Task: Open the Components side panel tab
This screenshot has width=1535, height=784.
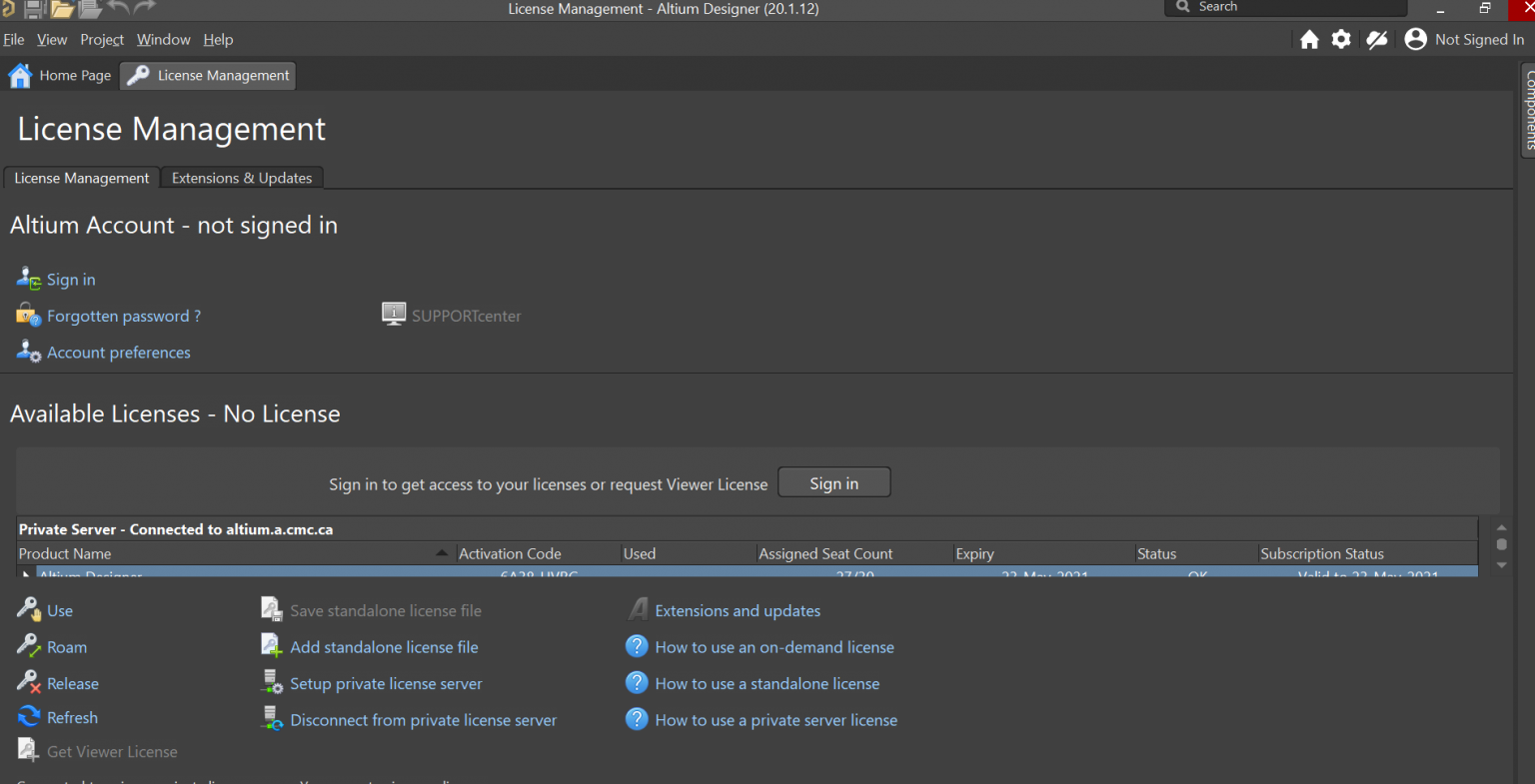Action: 1528,108
